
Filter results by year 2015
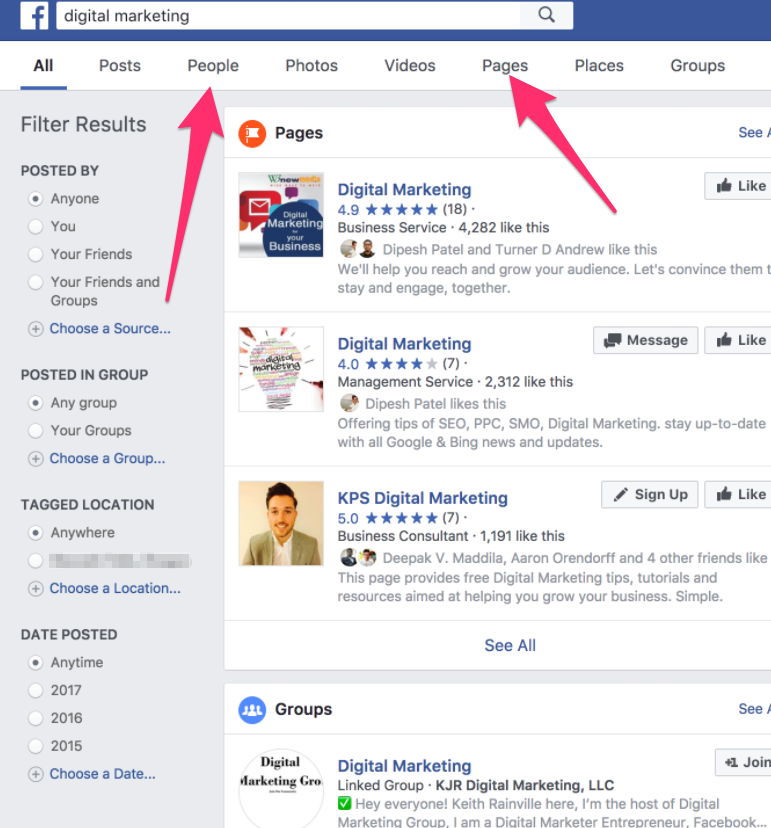click(x=35, y=746)
